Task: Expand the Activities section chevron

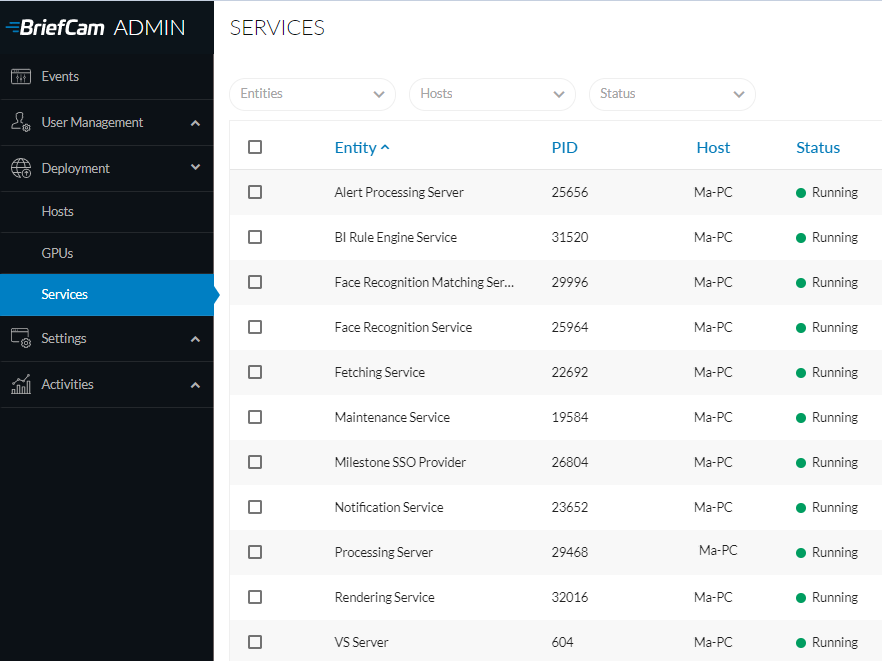Action: 195,385
